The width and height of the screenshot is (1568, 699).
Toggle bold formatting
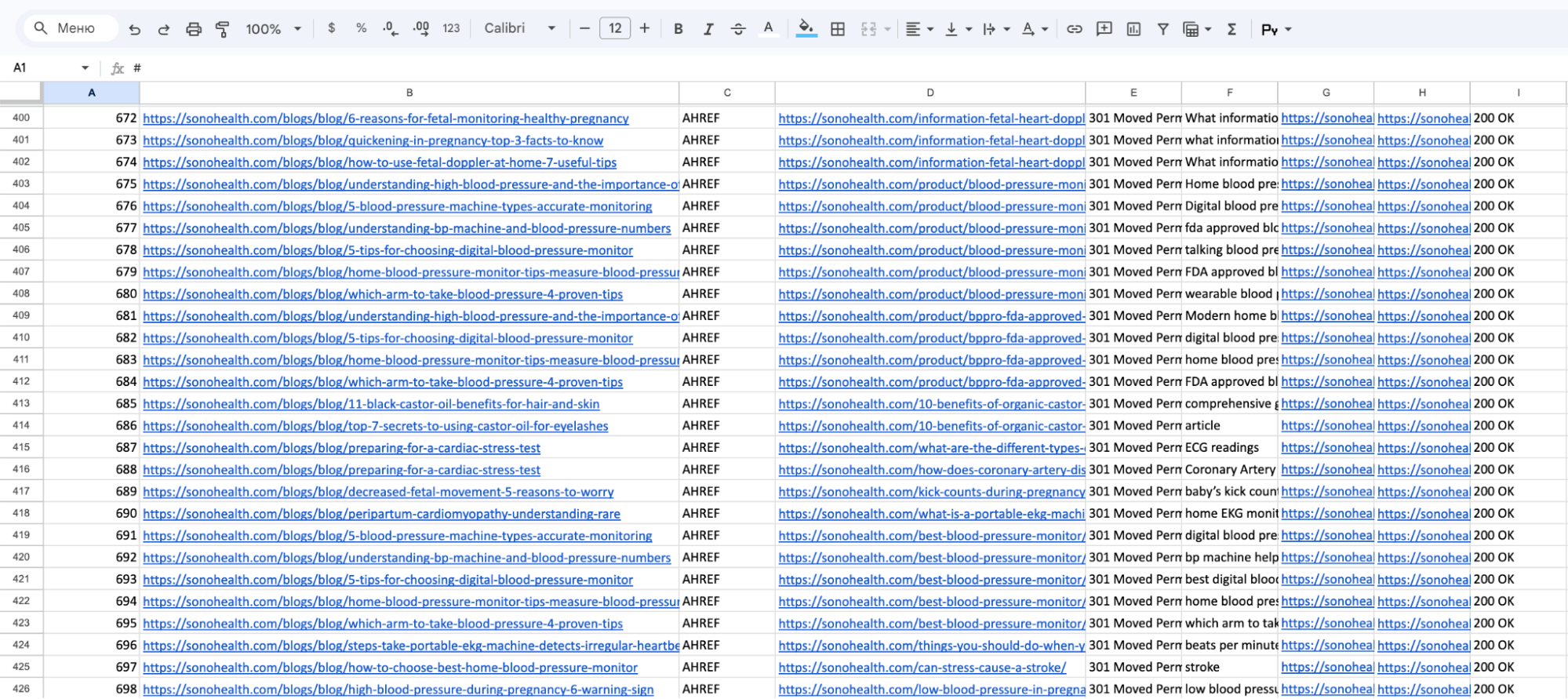(678, 29)
